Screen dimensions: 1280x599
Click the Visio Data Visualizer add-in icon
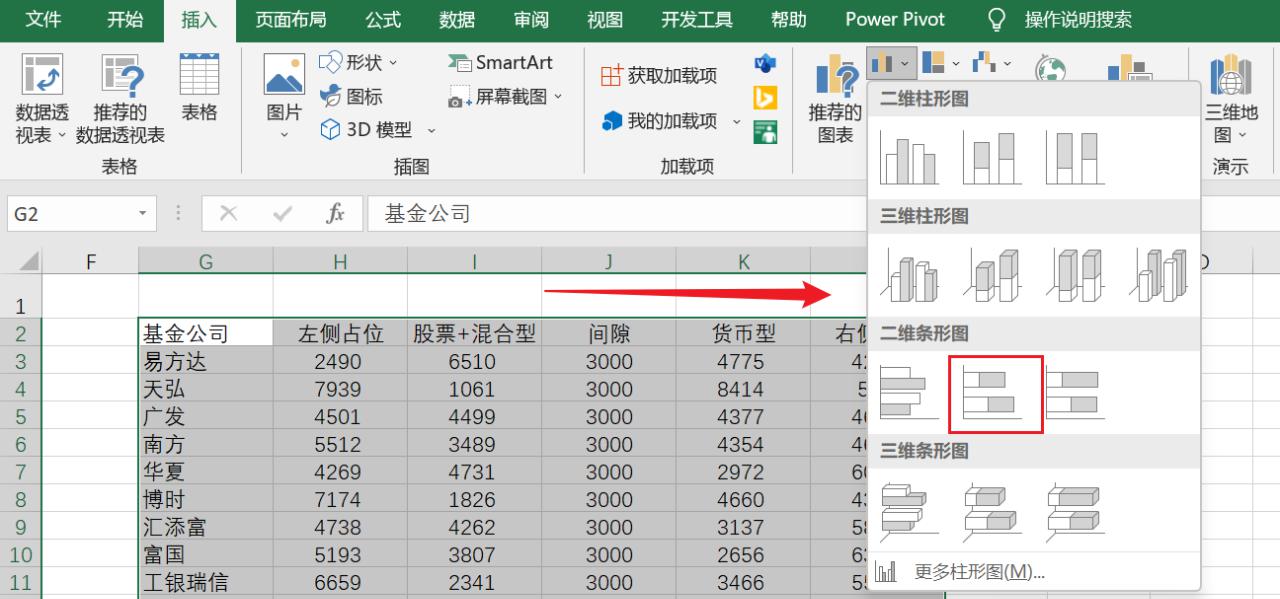[765, 64]
